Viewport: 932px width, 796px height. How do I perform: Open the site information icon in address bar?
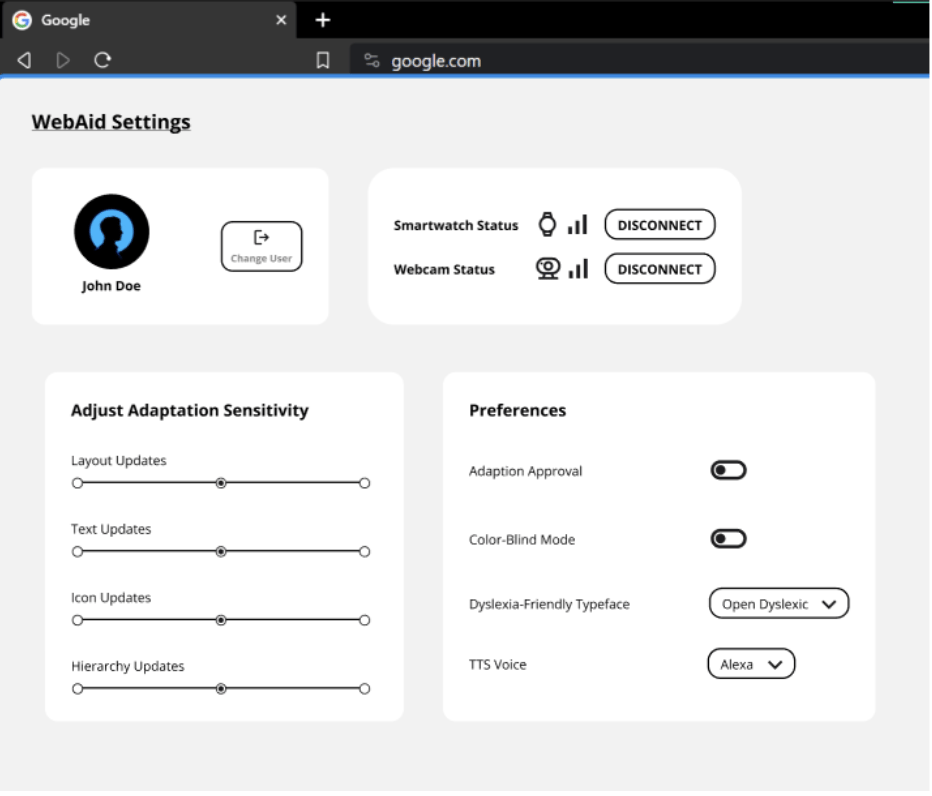click(x=372, y=61)
